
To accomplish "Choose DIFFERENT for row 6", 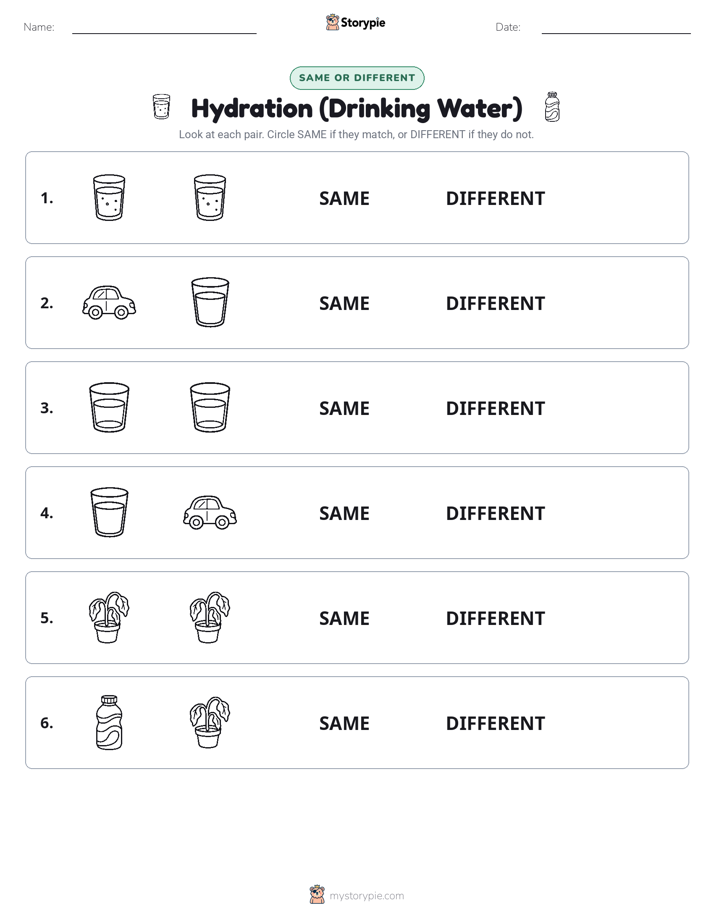I will click(x=495, y=723).
